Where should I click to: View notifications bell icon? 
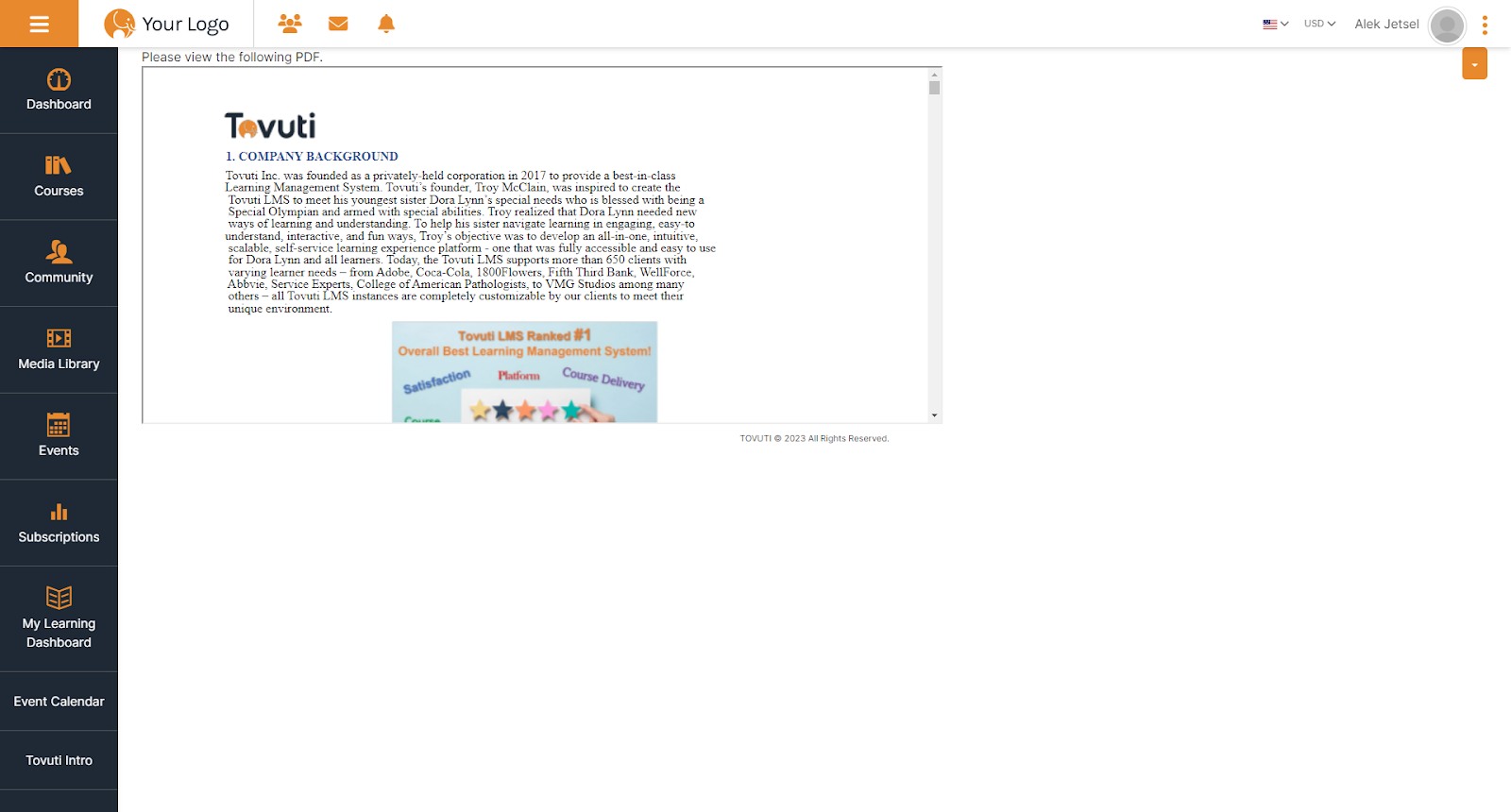tap(386, 24)
